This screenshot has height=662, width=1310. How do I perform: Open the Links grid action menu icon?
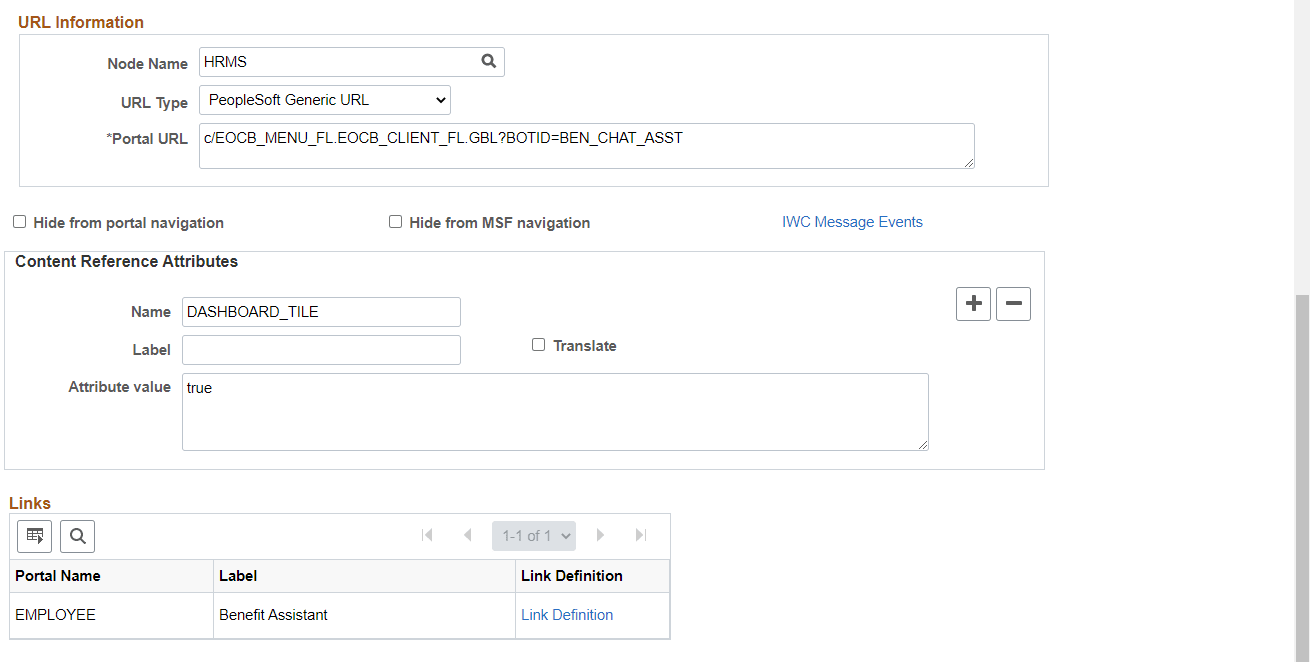(34, 535)
